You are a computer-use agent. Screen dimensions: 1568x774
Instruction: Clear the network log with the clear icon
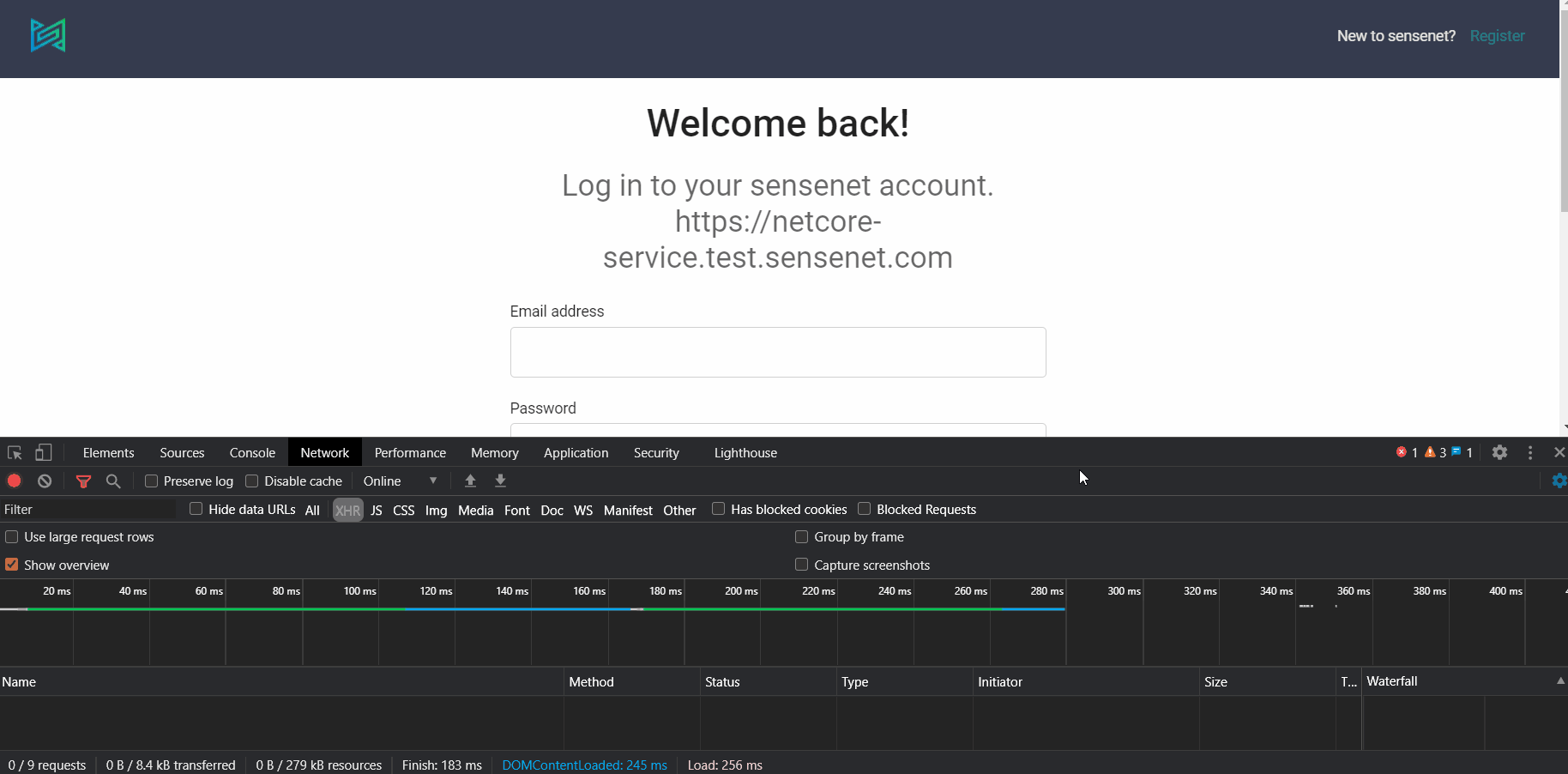tap(44, 481)
